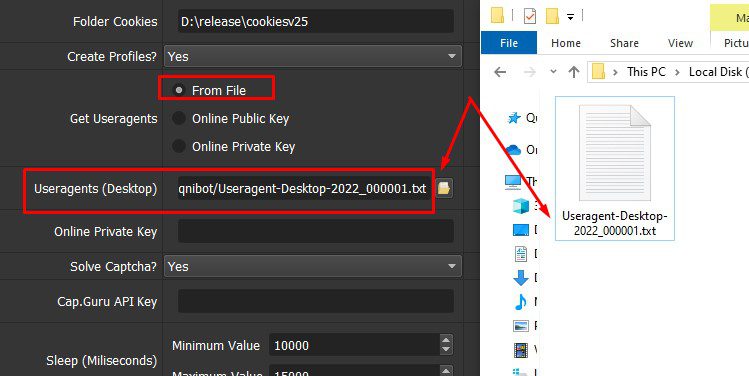This screenshot has height=376, width=749.
Task: Open the Create Profiles dropdown
Action: [x=313, y=56]
